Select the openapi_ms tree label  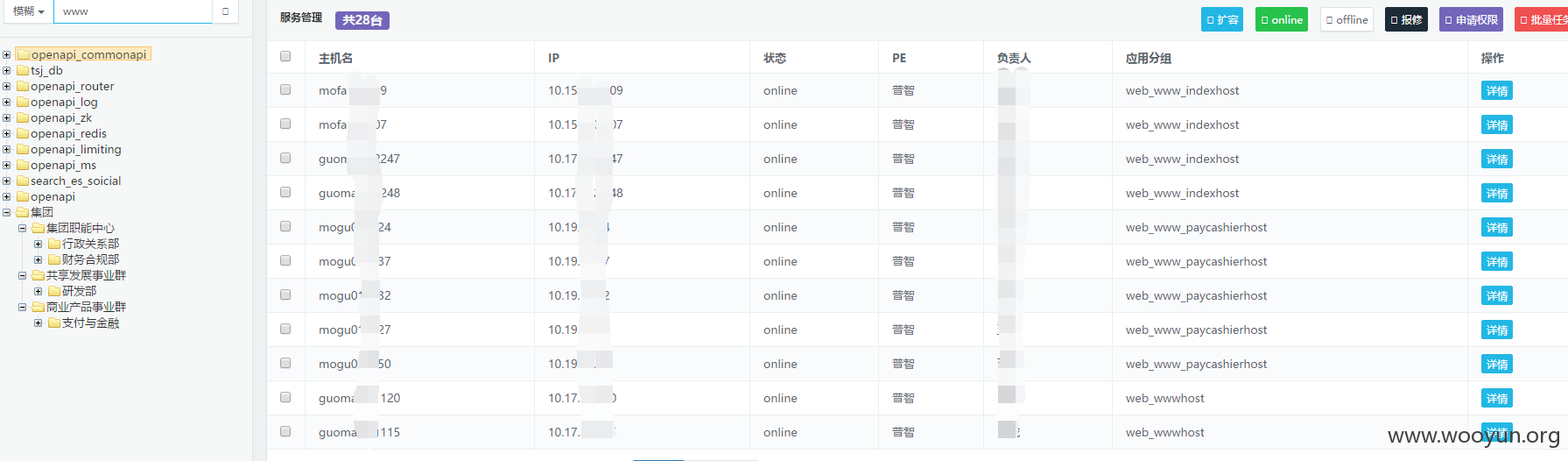[x=63, y=165]
